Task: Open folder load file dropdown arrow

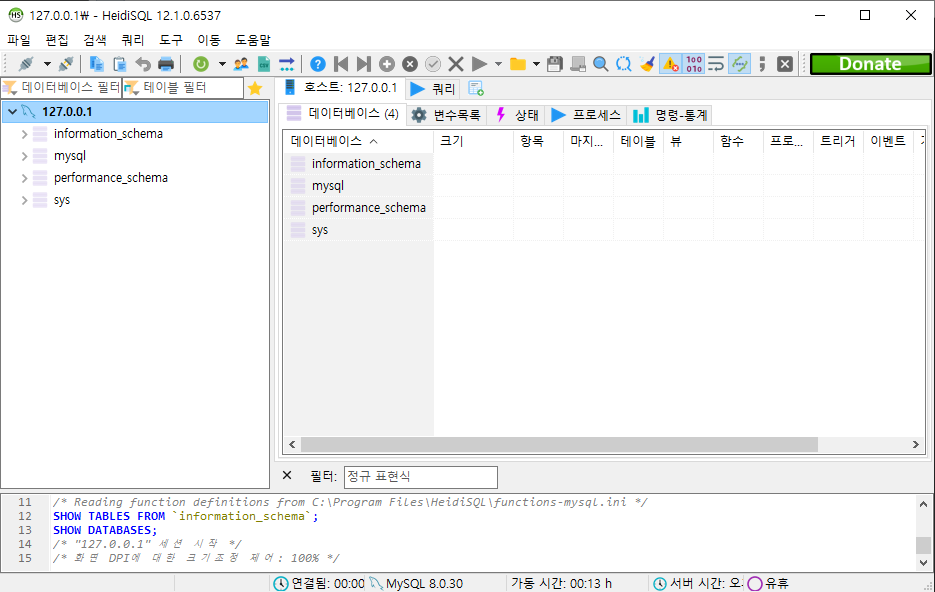Action: click(x=536, y=64)
